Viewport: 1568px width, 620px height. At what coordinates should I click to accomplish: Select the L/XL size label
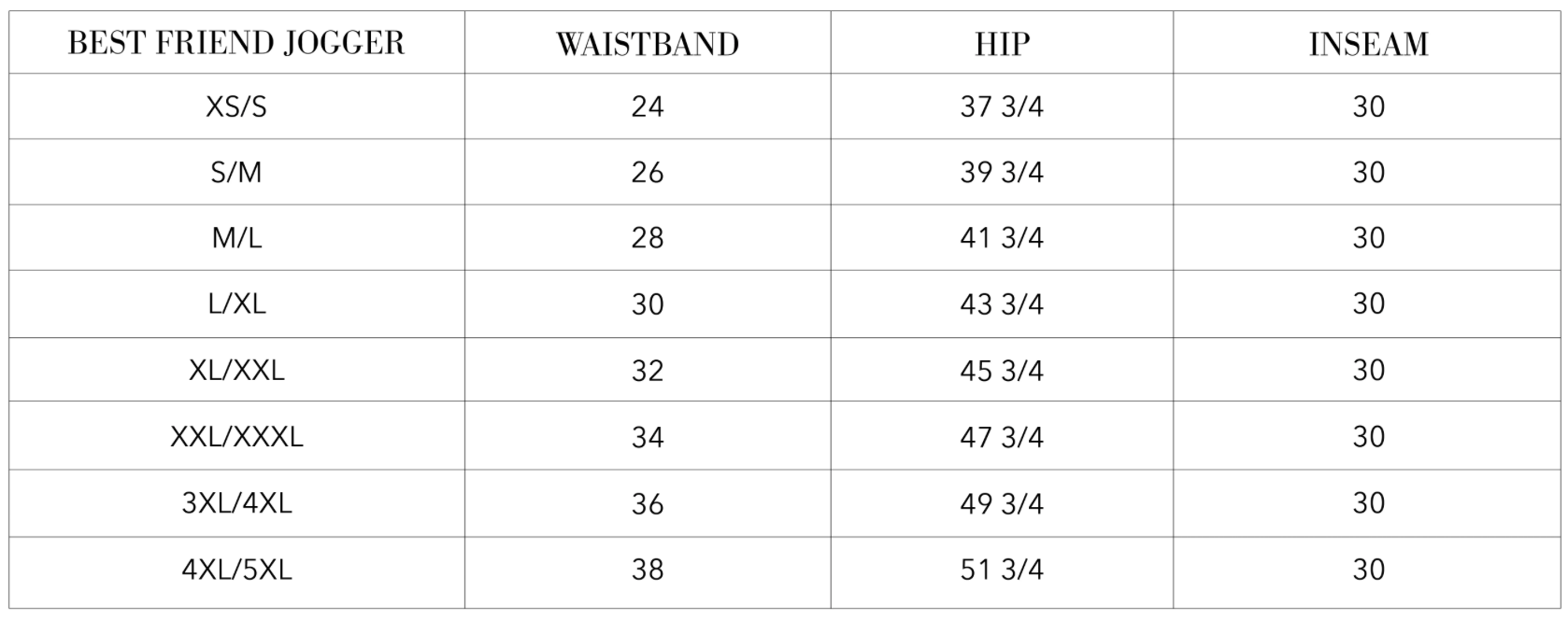pyautogui.click(x=236, y=303)
